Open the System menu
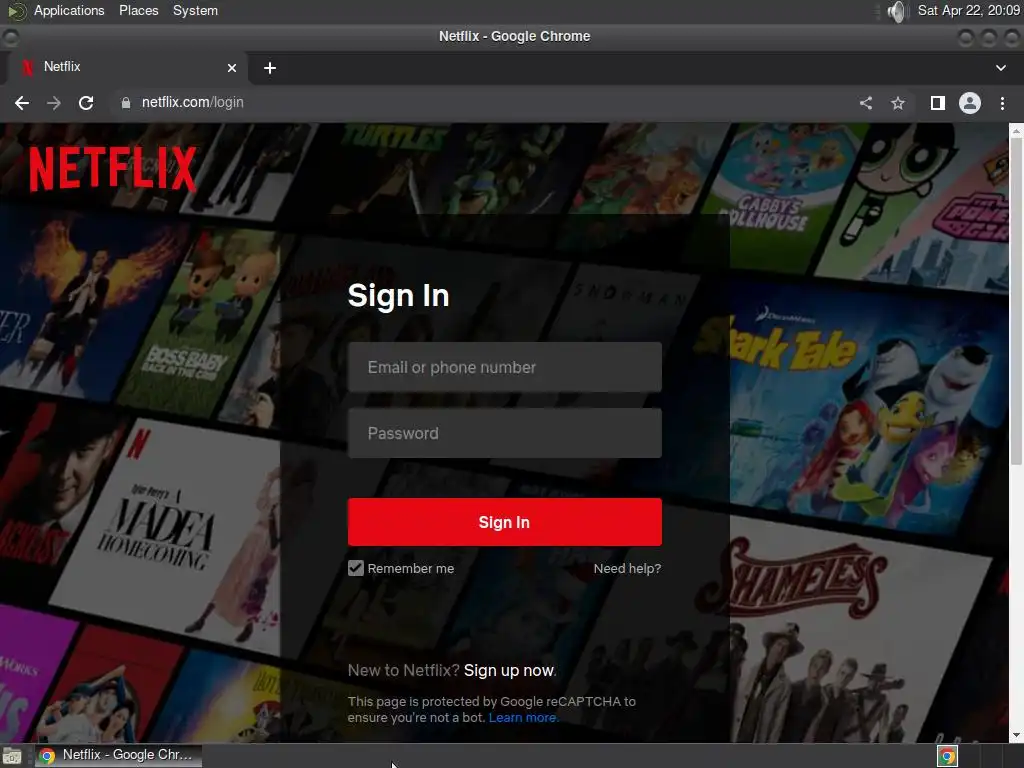Viewport: 1024px width, 768px height. 195,10
